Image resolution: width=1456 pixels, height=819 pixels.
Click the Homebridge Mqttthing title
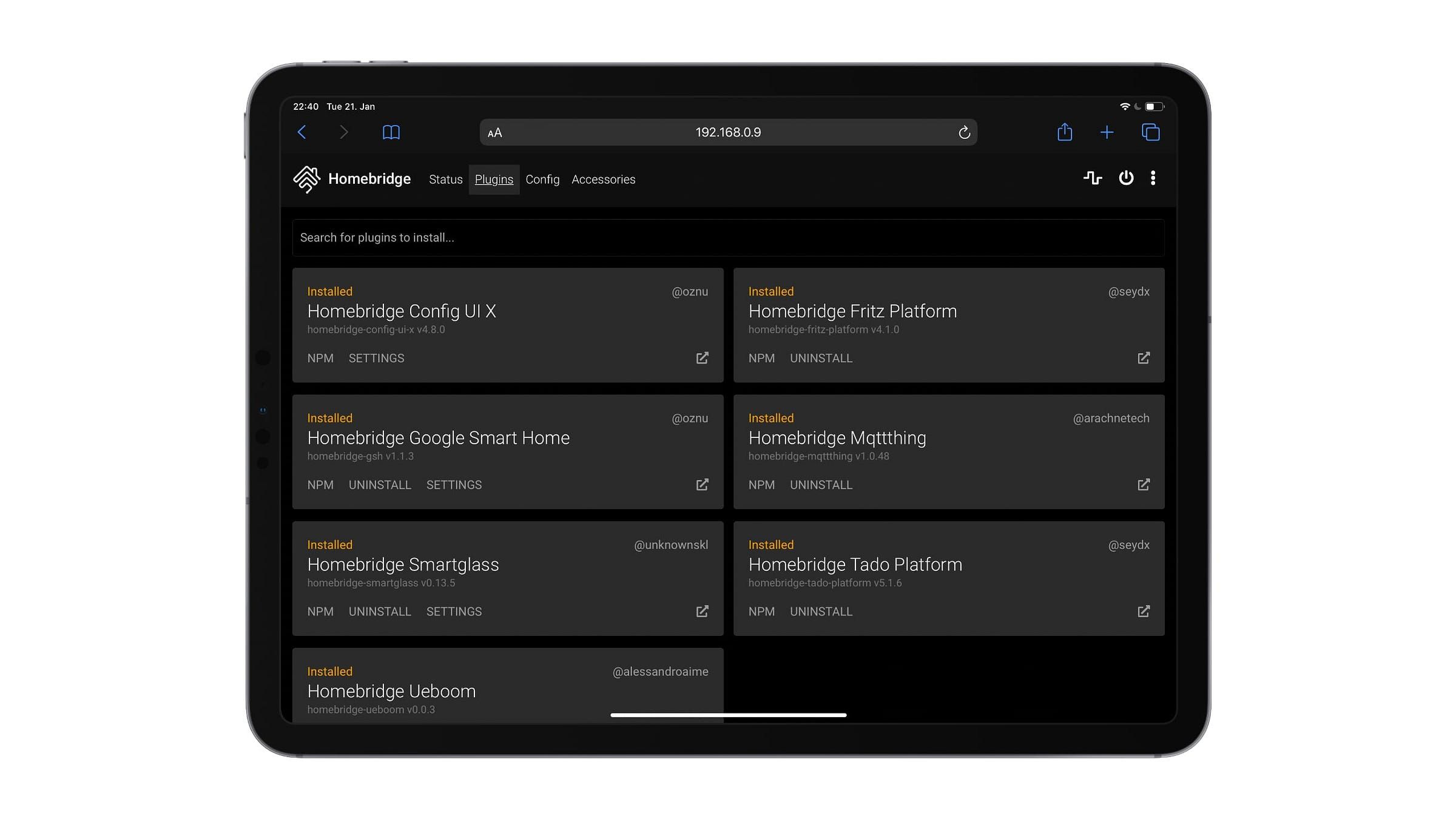click(837, 438)
